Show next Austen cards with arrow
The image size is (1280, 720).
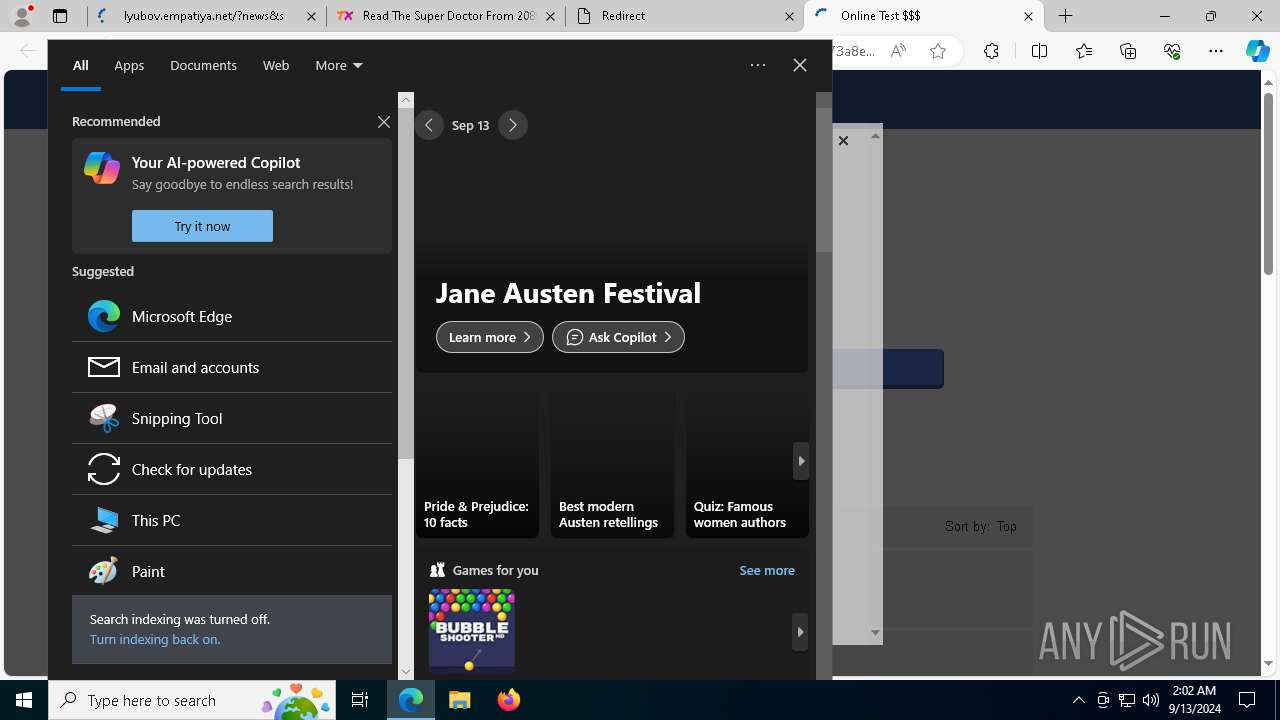801,461
